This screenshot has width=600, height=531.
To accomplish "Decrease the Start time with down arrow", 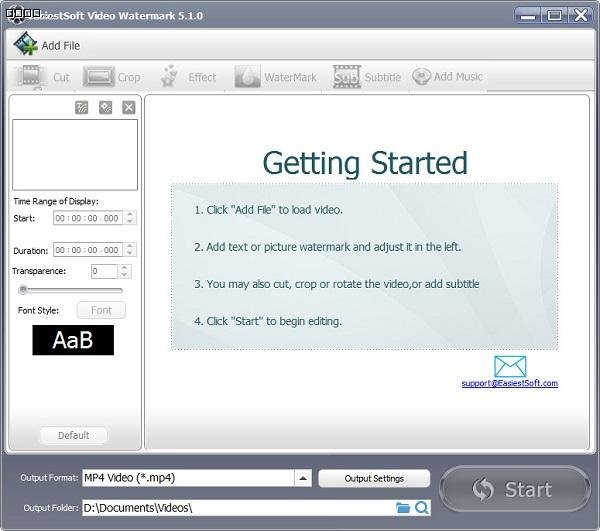I will tap(130, 222).
